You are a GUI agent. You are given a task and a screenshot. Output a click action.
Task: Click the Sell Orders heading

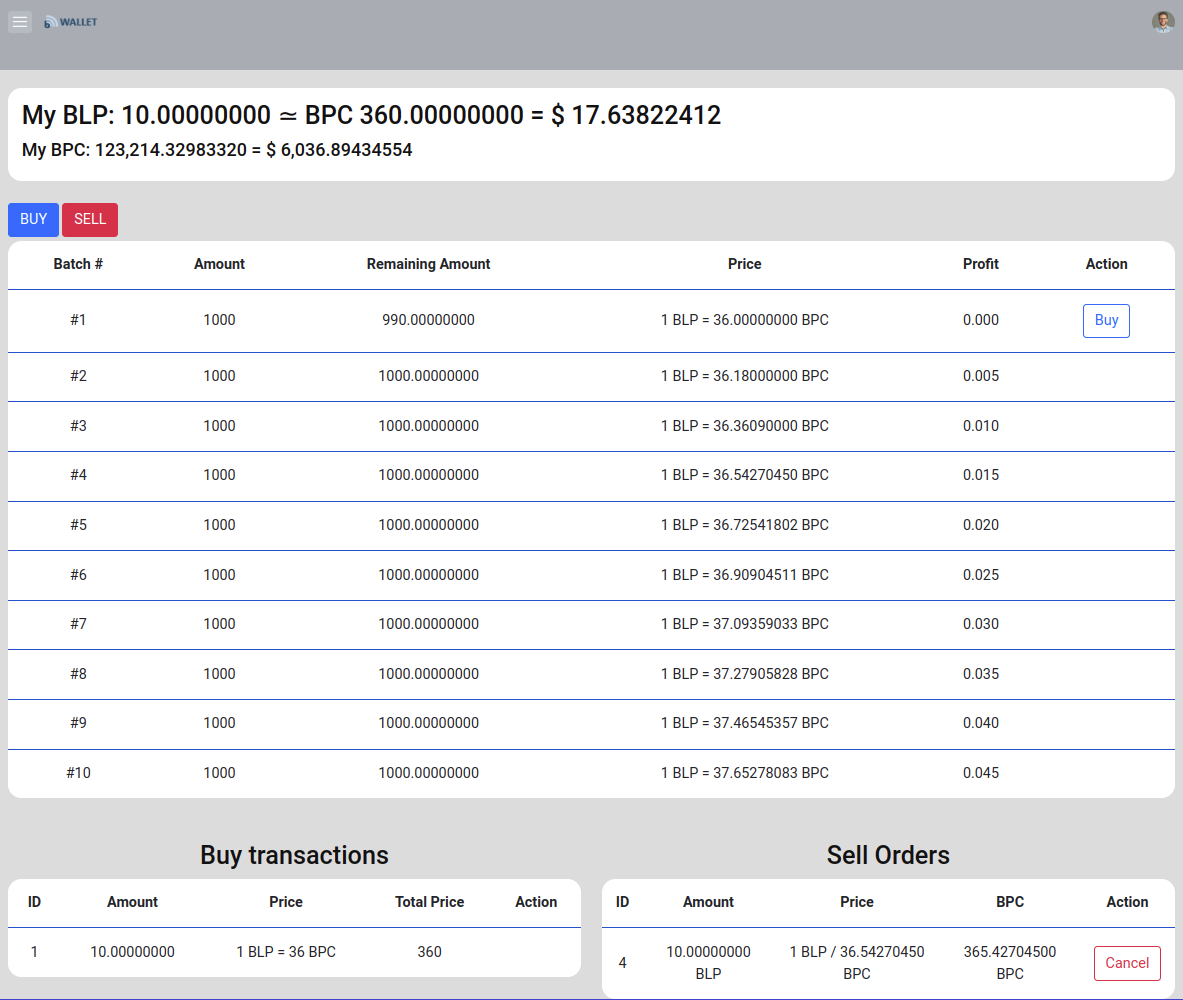(888, 855)
